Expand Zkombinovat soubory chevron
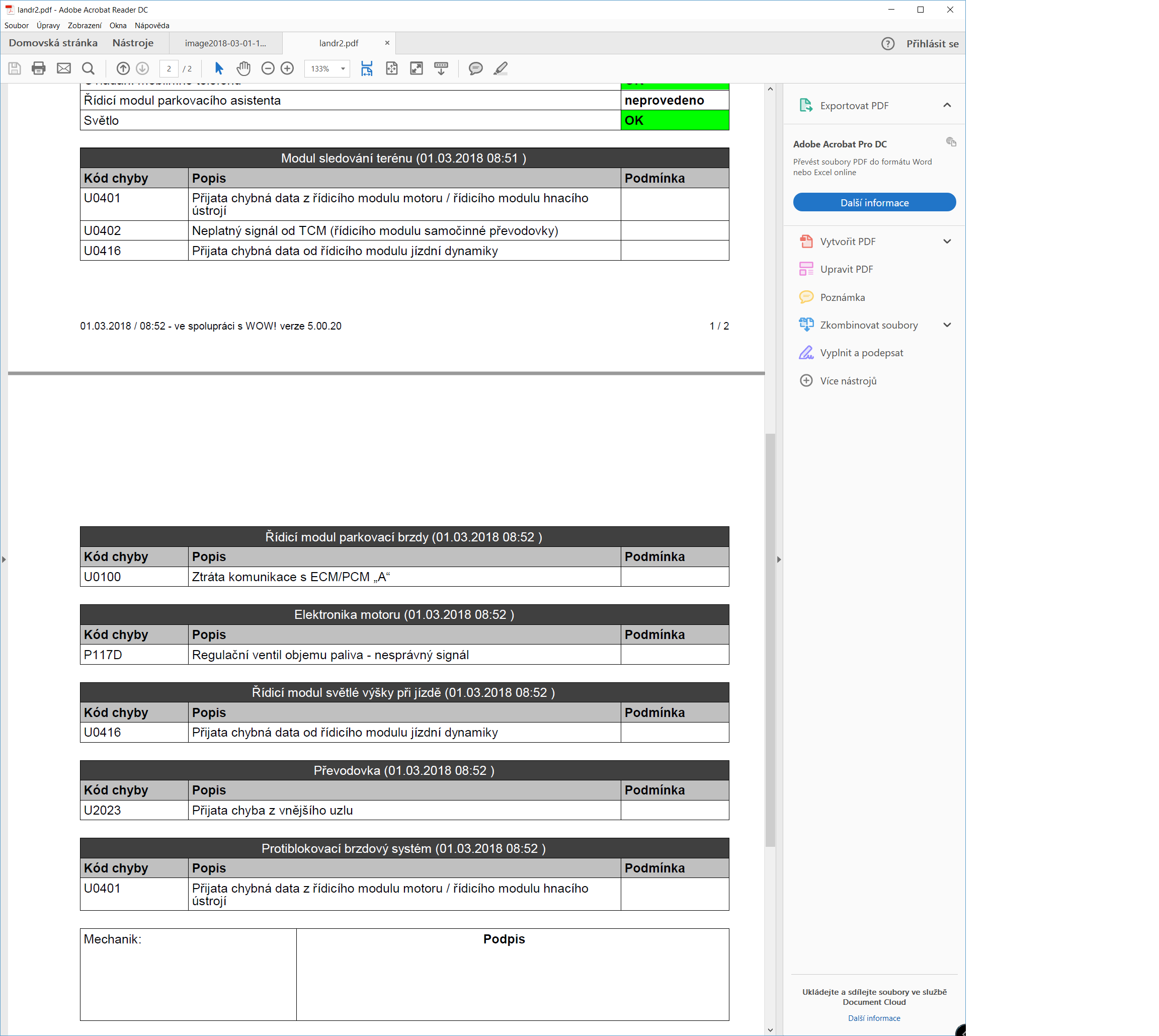This screenshot has height=1036, width=1159. point(947,325)
